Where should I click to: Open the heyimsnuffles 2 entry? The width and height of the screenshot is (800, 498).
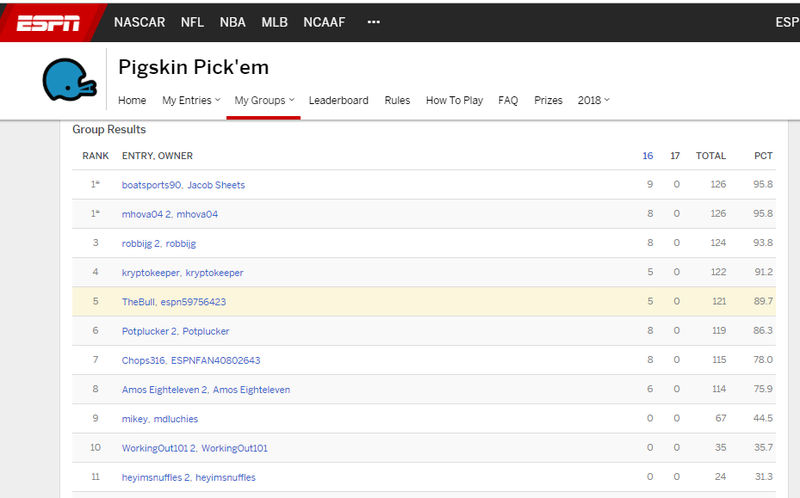188,478
